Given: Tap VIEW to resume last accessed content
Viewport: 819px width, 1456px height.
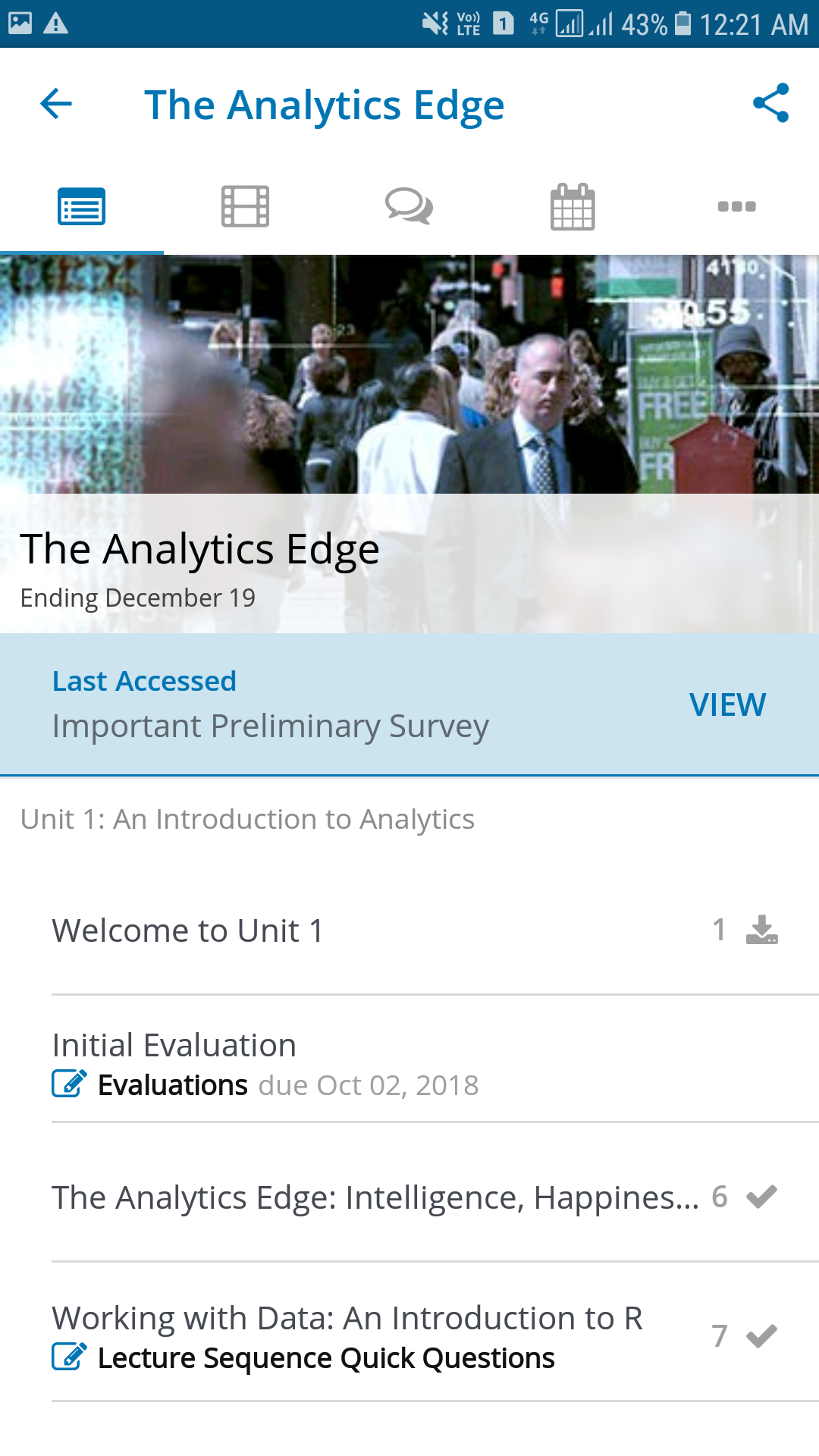Looking at the screenshot, I should [726, 704].
